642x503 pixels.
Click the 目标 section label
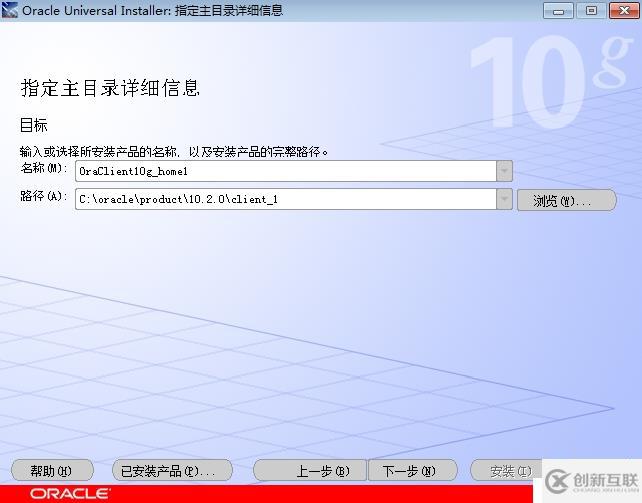(x=34, y=125)
